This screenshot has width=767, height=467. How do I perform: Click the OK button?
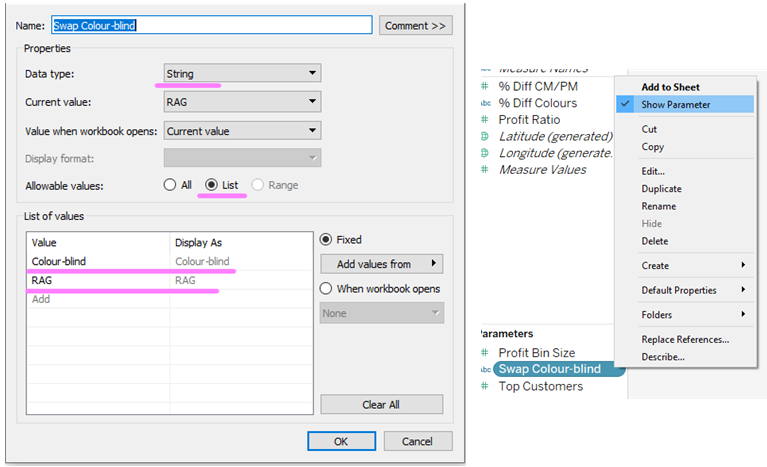coord(341,441)
